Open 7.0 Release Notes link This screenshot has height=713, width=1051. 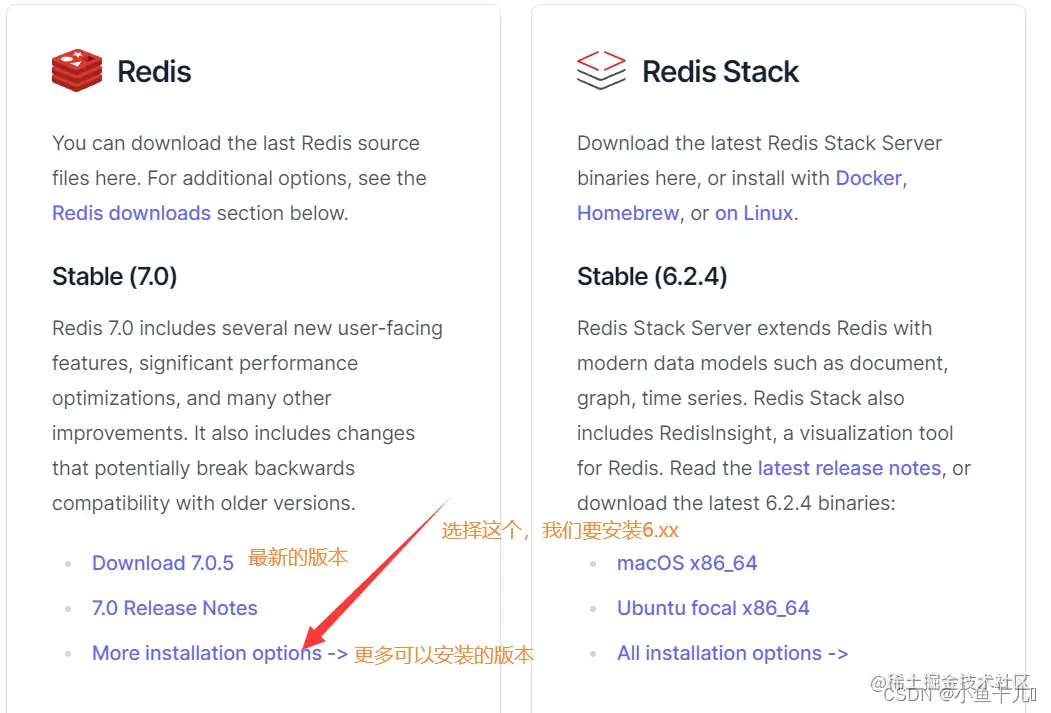click(x=175, y=608)
